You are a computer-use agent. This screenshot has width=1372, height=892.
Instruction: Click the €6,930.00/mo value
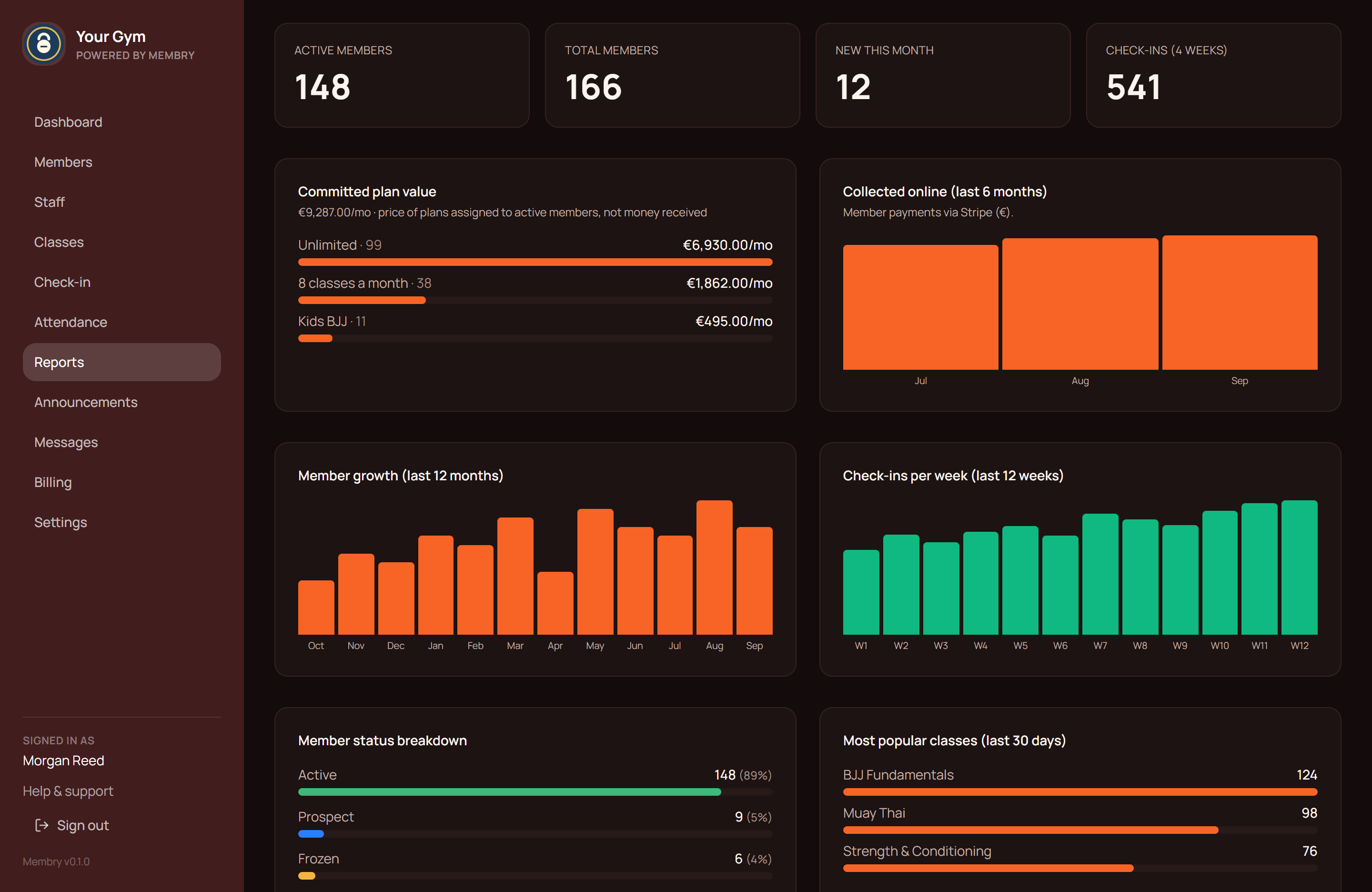coord(727,245)
